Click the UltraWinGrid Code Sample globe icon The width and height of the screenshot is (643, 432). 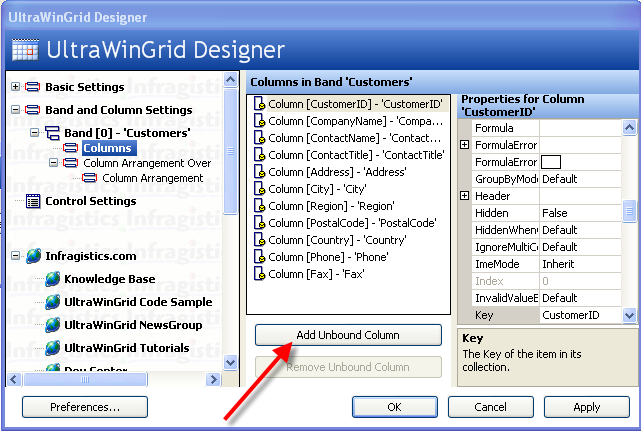coord(53,302)
